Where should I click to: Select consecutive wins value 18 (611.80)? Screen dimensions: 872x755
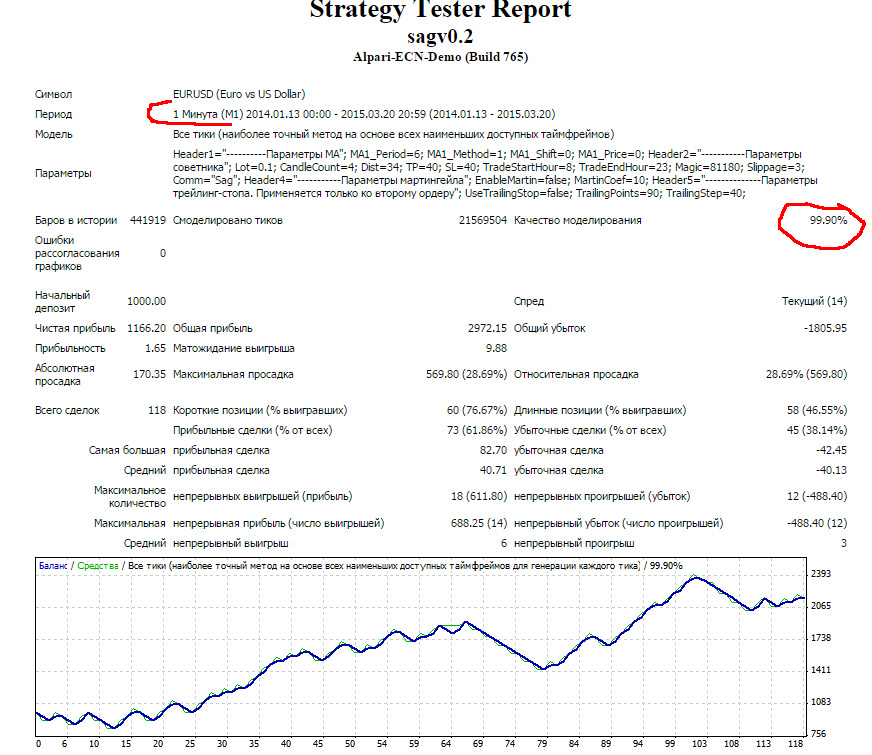(479, 496)
